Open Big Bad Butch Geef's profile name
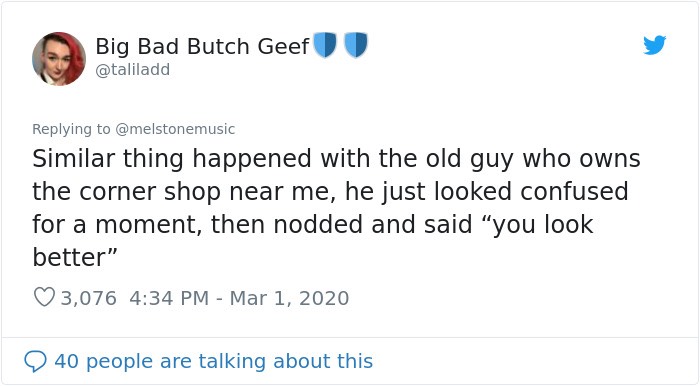Viewport: 700px width, 386px height. coord(202,46)
